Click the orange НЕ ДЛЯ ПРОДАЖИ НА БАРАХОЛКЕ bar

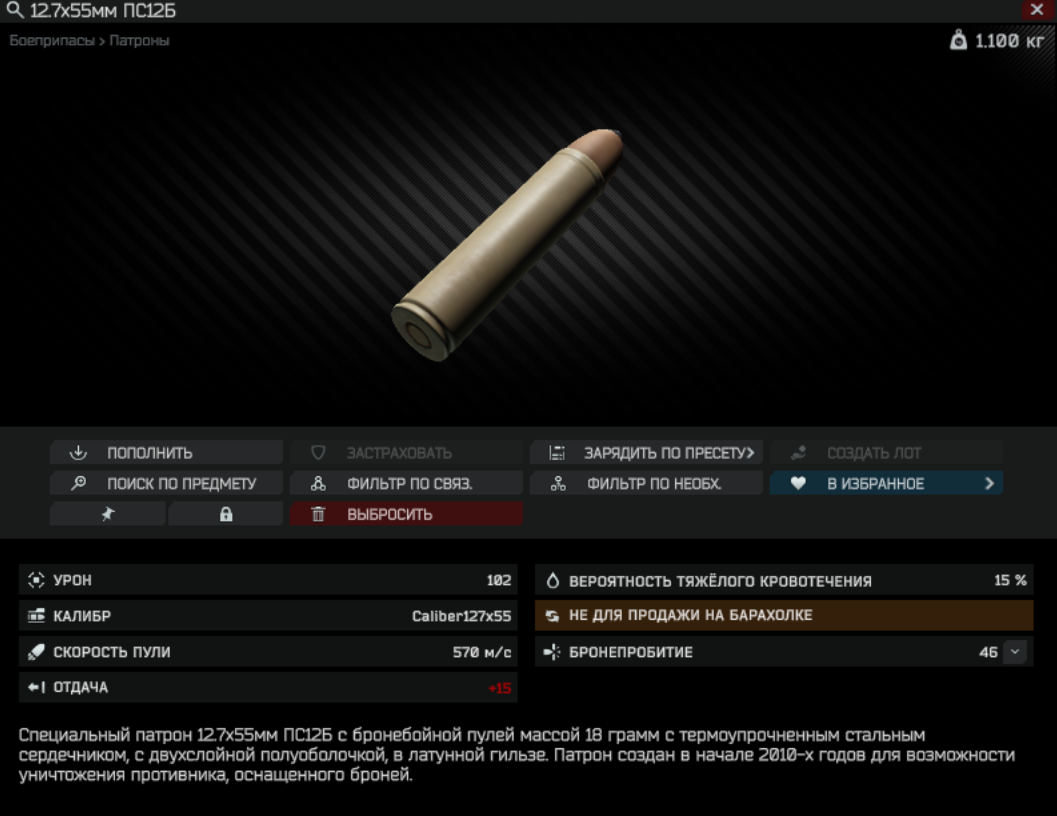784,616
